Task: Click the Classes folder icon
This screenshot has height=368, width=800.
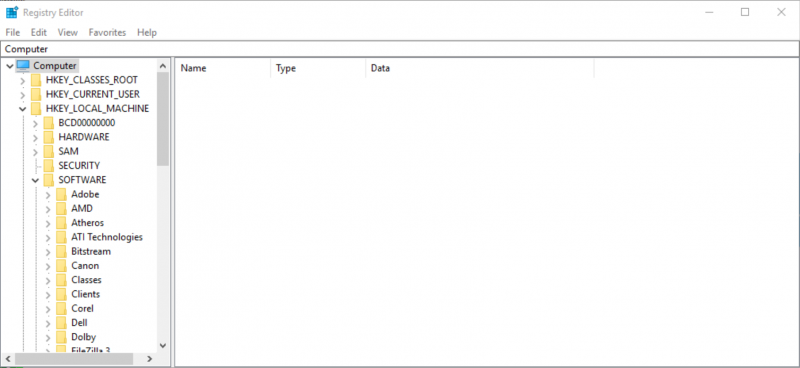Action: click(x=61, y=280)
